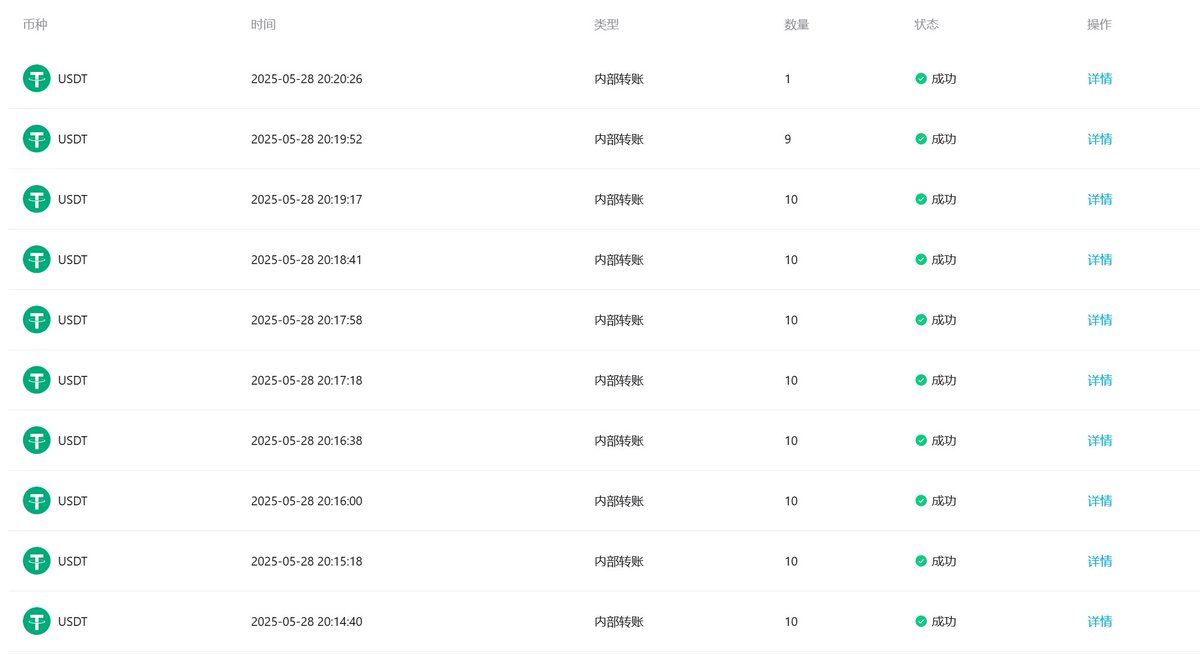Click 内部转账 type in the 20:20:26 row
Screen dimensions: 1200x654
click(619, 79)
